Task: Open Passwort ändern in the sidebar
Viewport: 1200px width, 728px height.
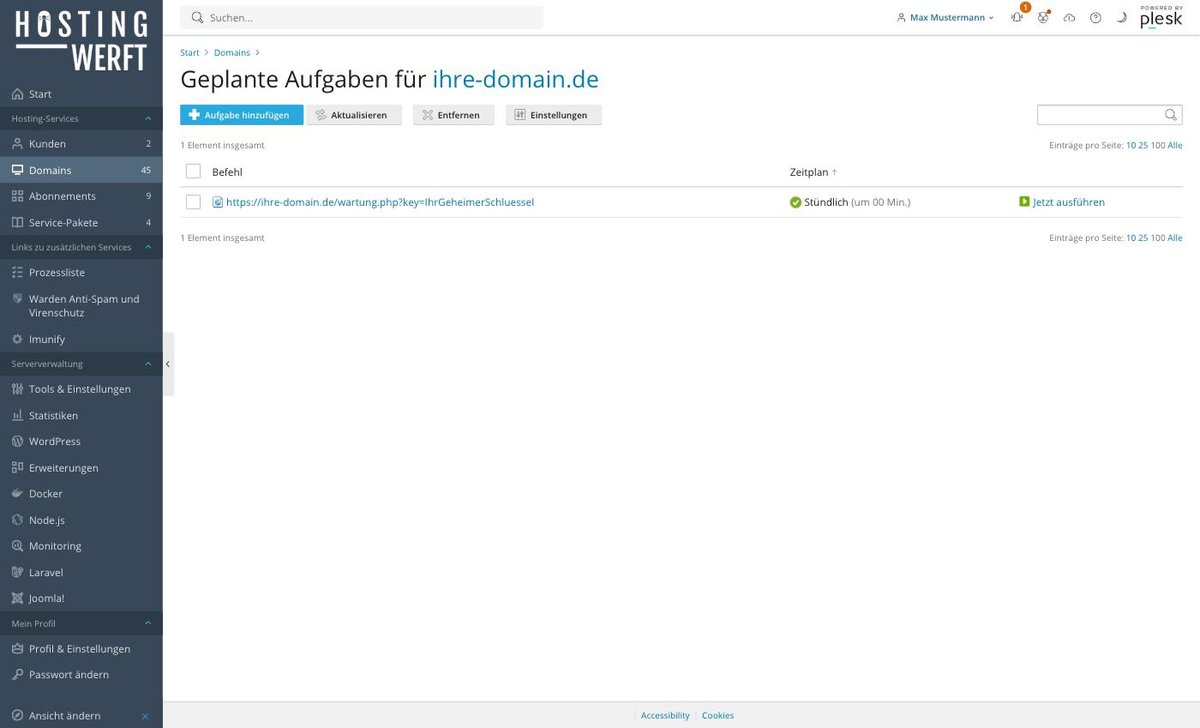Action: pyautogui.click(x=81, y=675)
